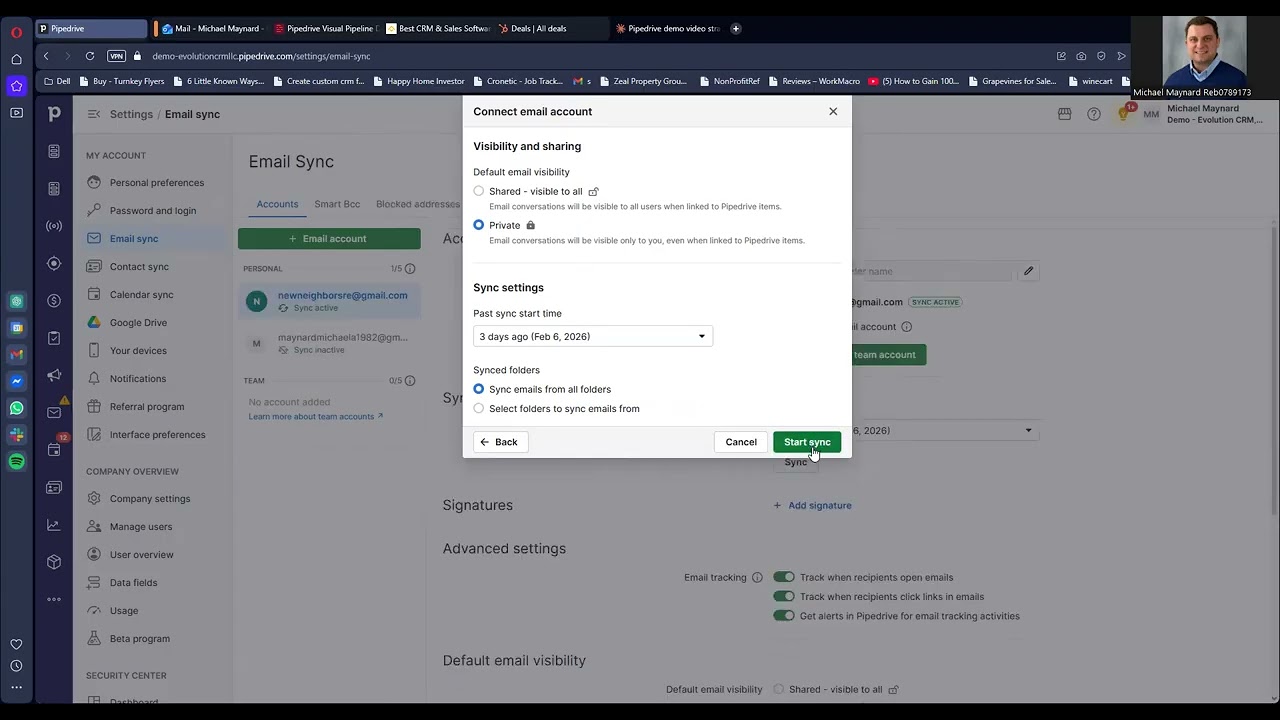The width and height of the screenshot is (1280, 720).
Task: Open the Campaigns megaphone icon
Action: click(54, 375)
